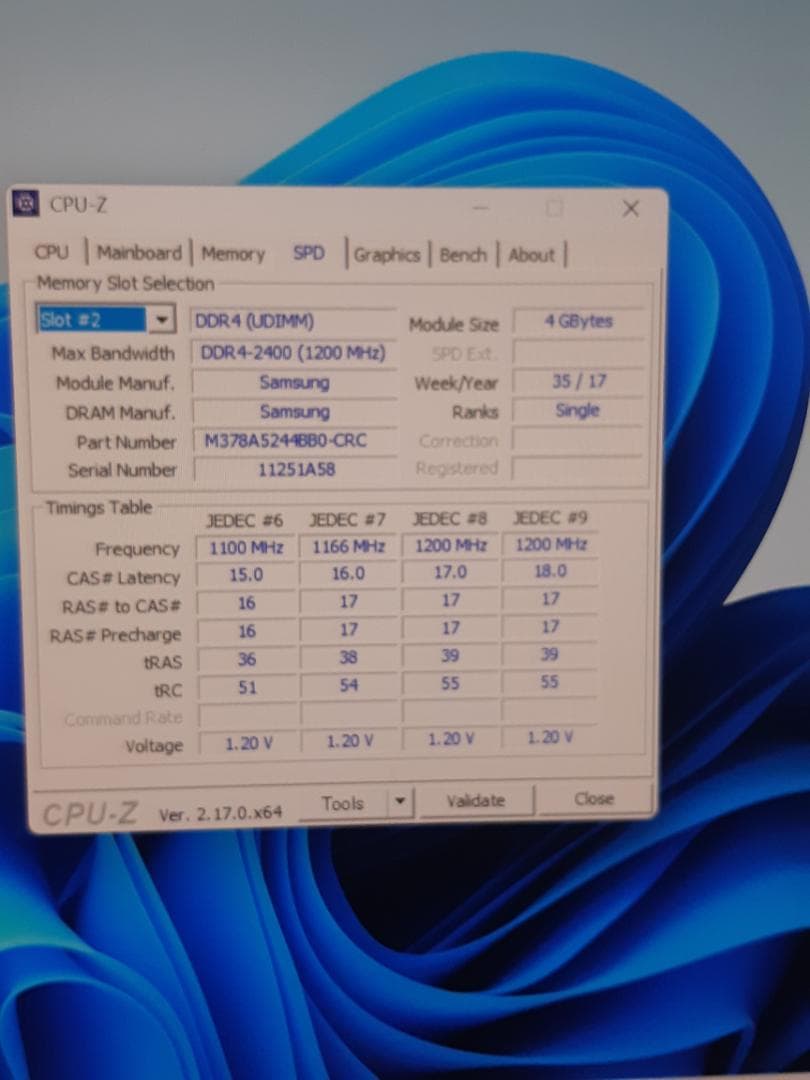
Task: Select the Memory tab
Action: (233, 254)
